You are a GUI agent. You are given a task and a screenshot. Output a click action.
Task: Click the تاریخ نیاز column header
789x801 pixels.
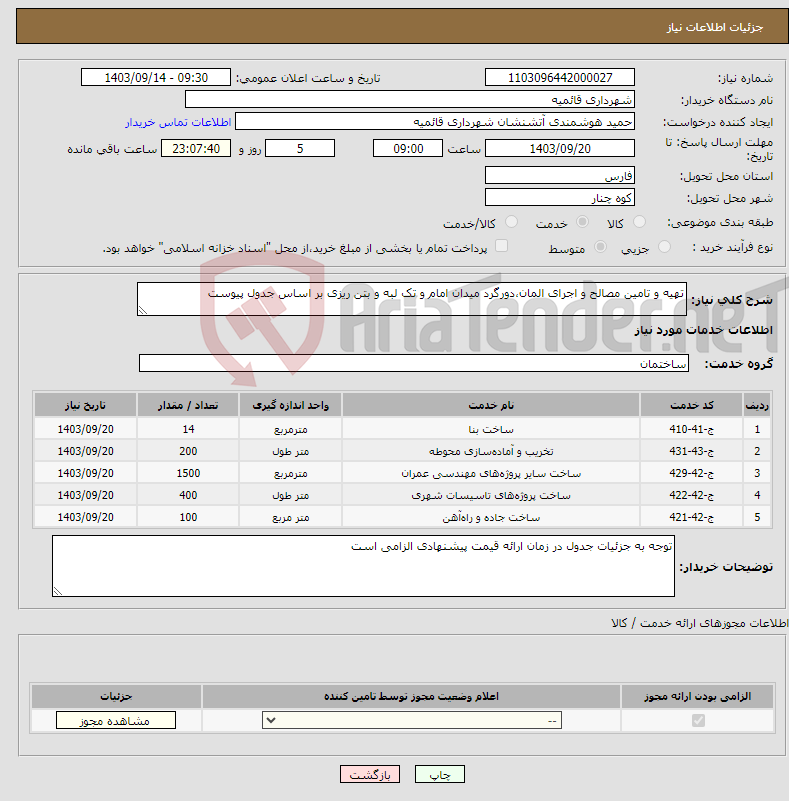point(85,405)
